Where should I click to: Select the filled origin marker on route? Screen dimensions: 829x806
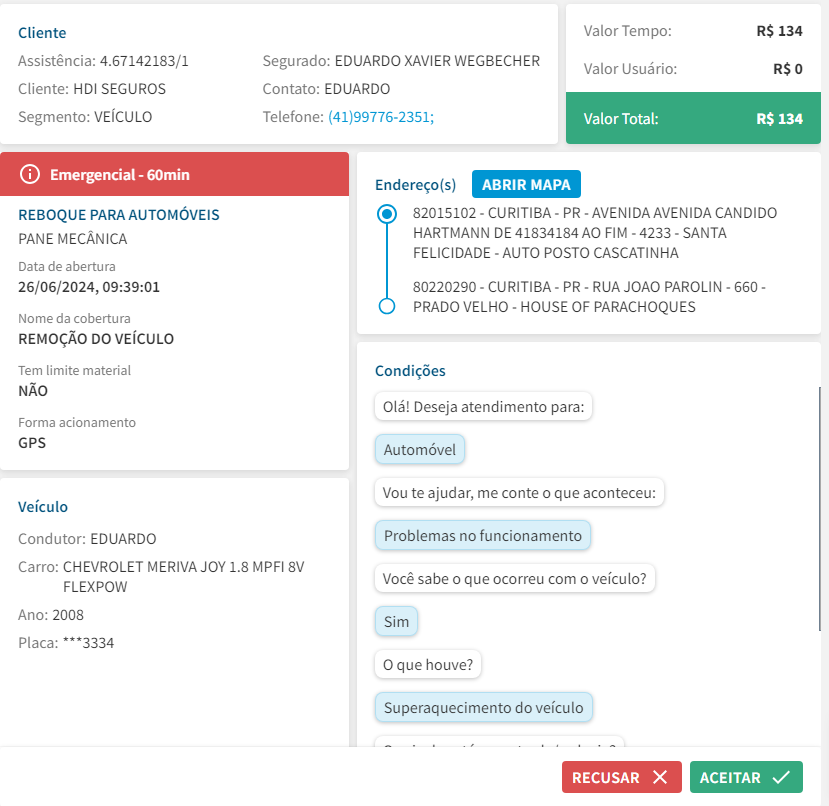click(386, 214)
